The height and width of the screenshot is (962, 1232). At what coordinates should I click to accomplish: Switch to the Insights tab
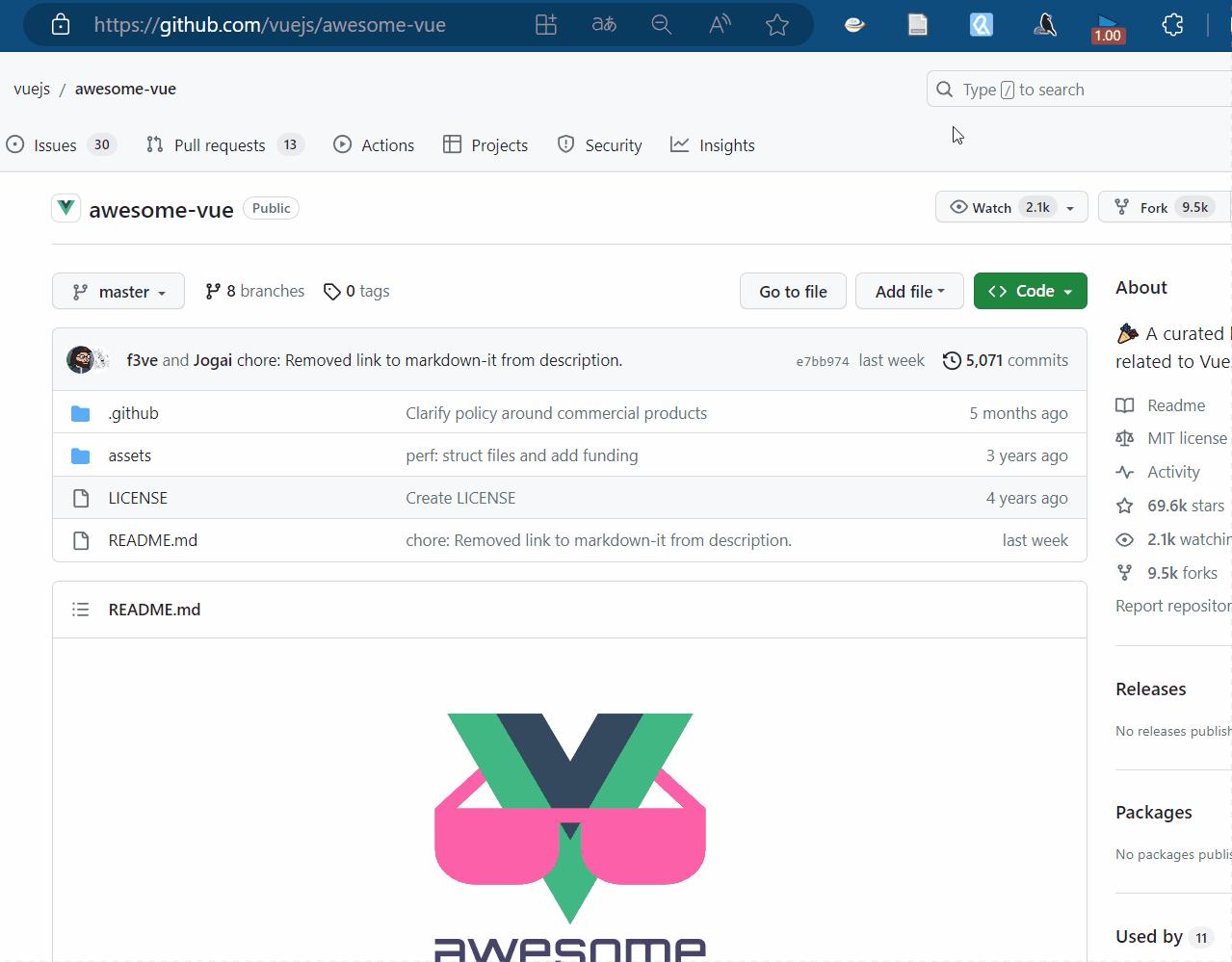(713, 144)
